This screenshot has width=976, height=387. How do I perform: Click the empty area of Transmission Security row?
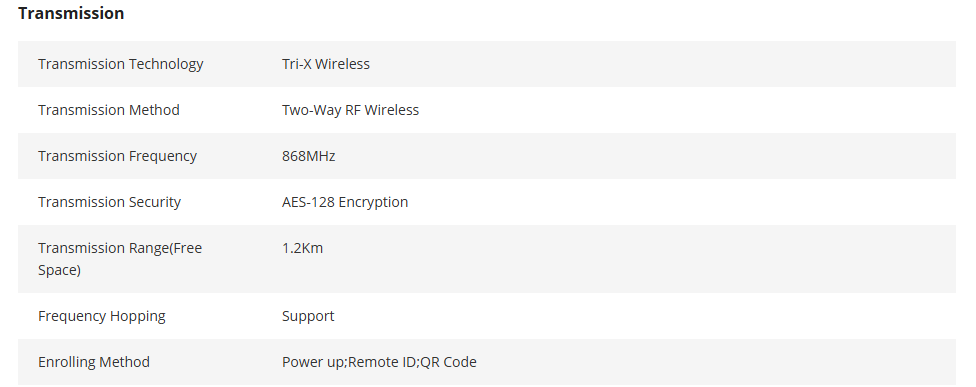coord(678,202)
